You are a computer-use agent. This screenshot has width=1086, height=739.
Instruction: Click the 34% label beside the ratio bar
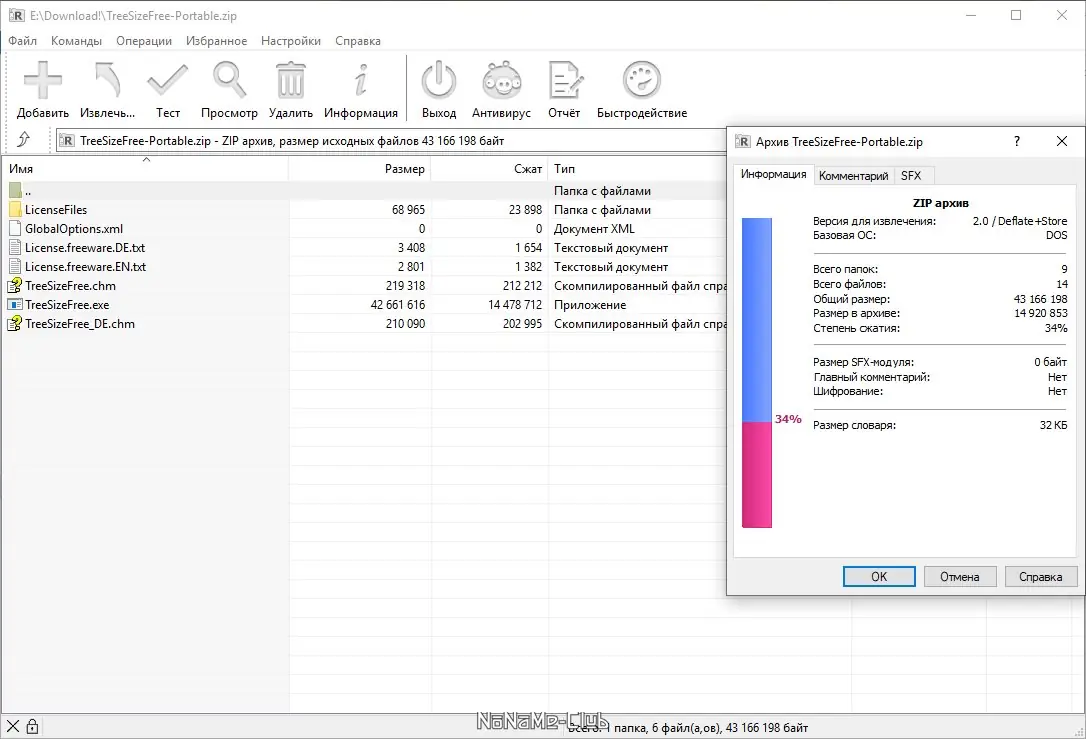(x=788, y=419)
